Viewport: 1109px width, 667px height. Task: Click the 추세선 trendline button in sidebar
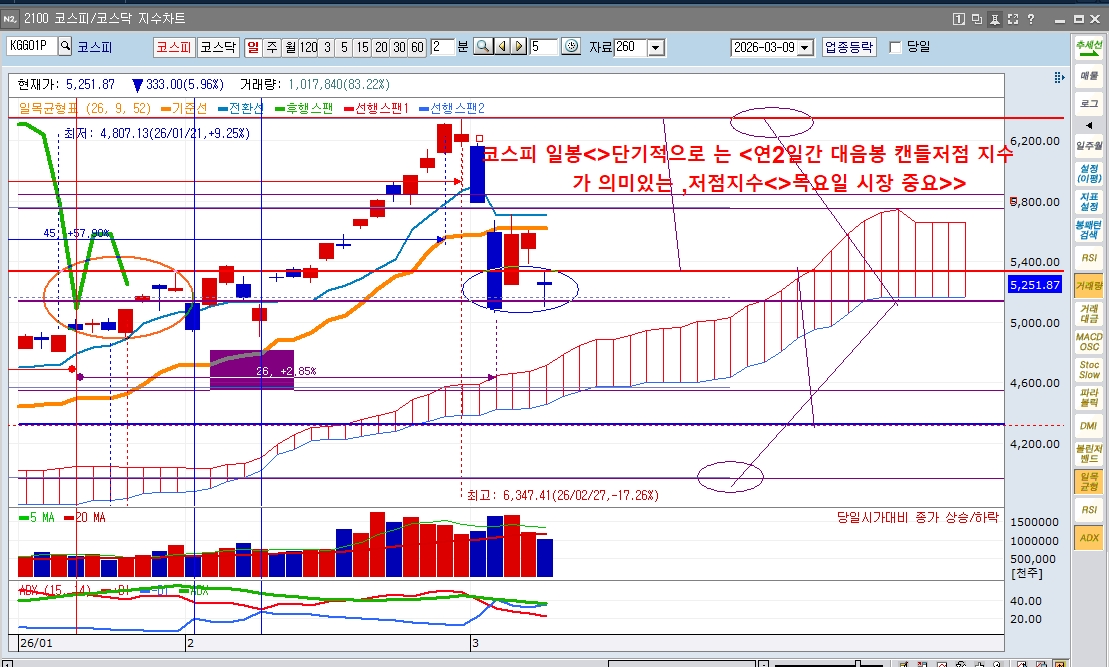pyautogui.click(x=1088, y=47)
